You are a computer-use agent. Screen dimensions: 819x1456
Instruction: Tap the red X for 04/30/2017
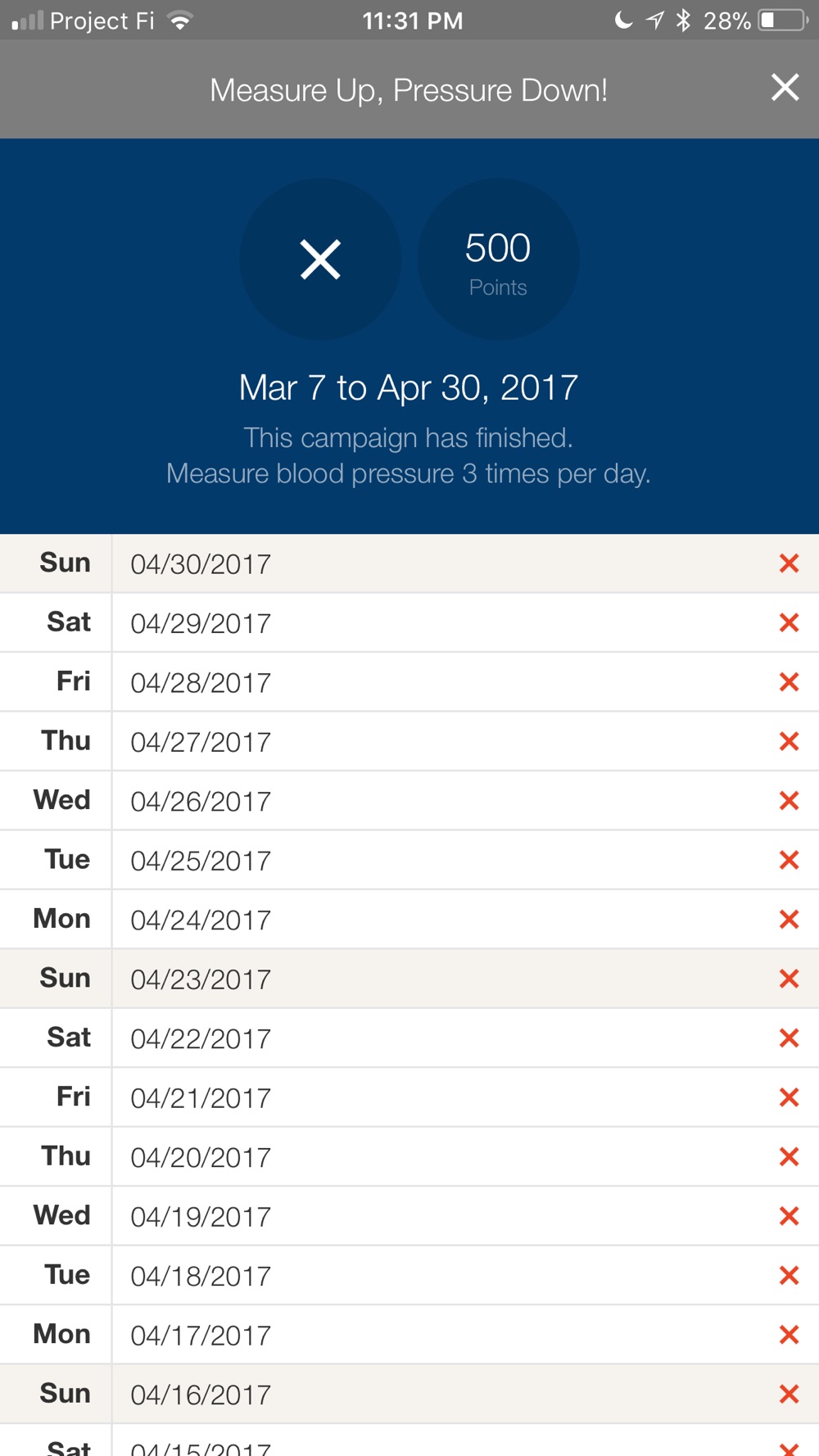click(789, 563)
